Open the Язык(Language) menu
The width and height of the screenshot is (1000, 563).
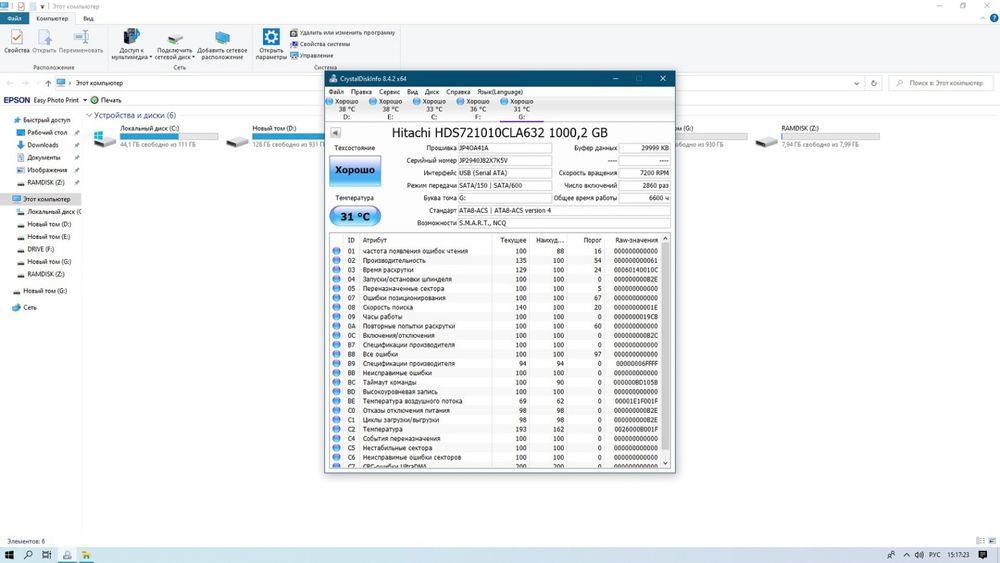[500, 92]
